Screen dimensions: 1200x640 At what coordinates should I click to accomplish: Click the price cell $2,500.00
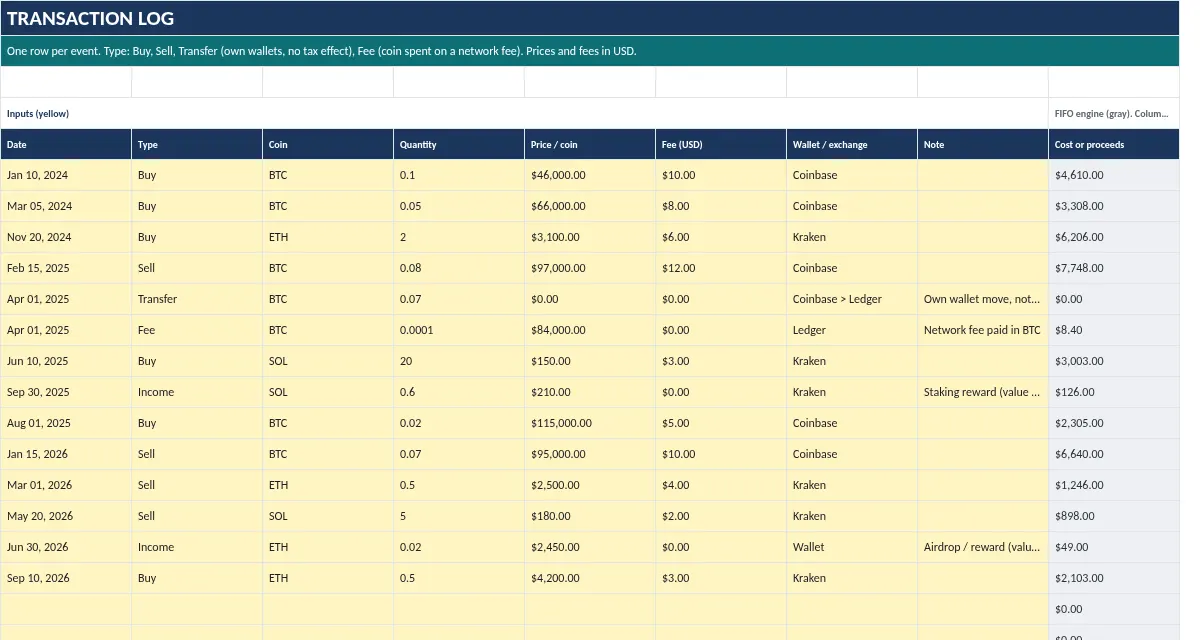(590, 485)
